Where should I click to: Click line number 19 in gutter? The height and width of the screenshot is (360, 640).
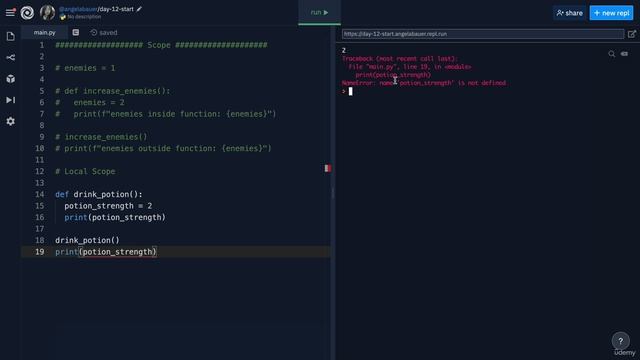click(x=40, y=252)
